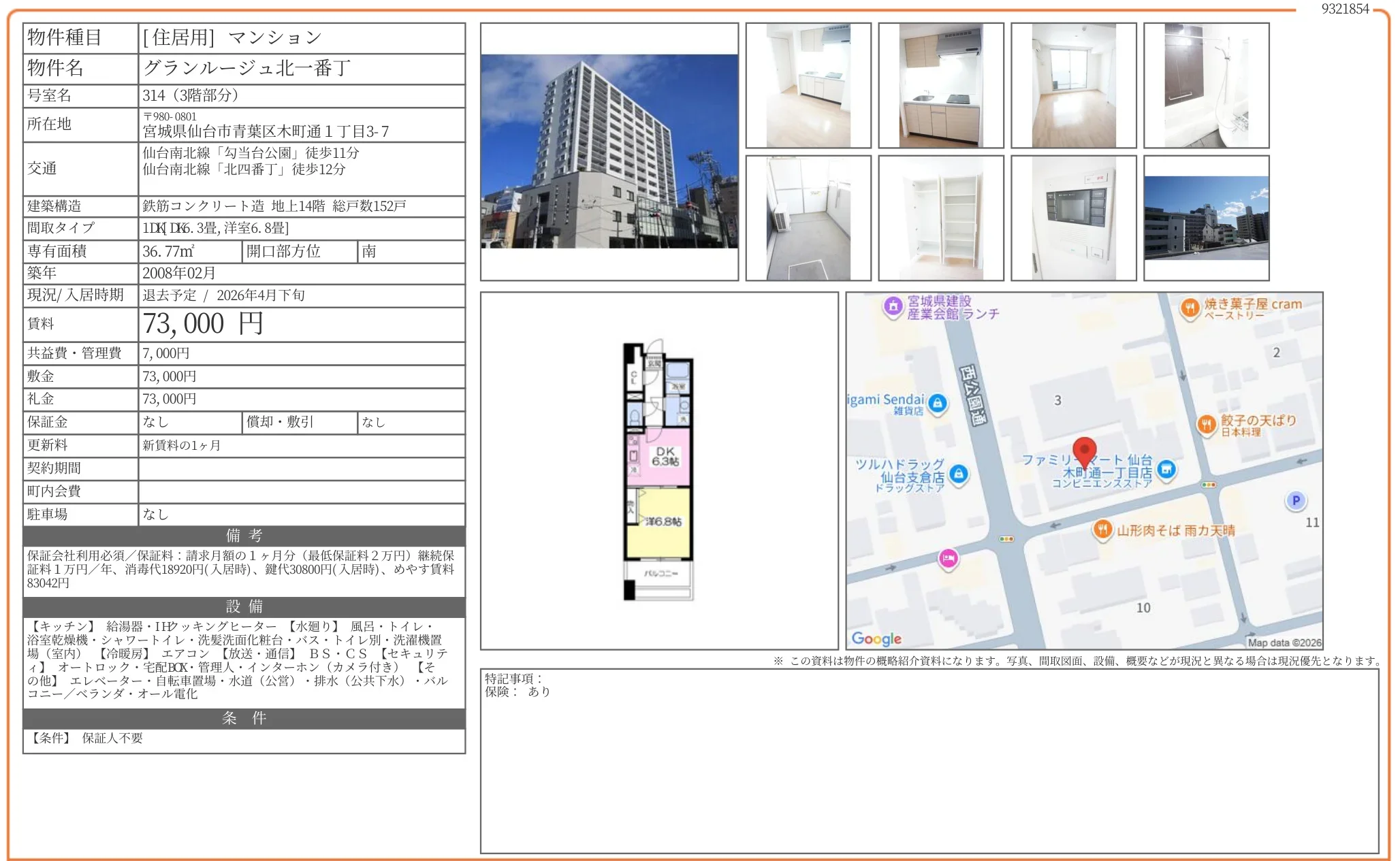Viewport: 1400px width, 861px height.
Task: Click the 餃子の天ぱり restaurant map icon
Action: [1206, 425]
